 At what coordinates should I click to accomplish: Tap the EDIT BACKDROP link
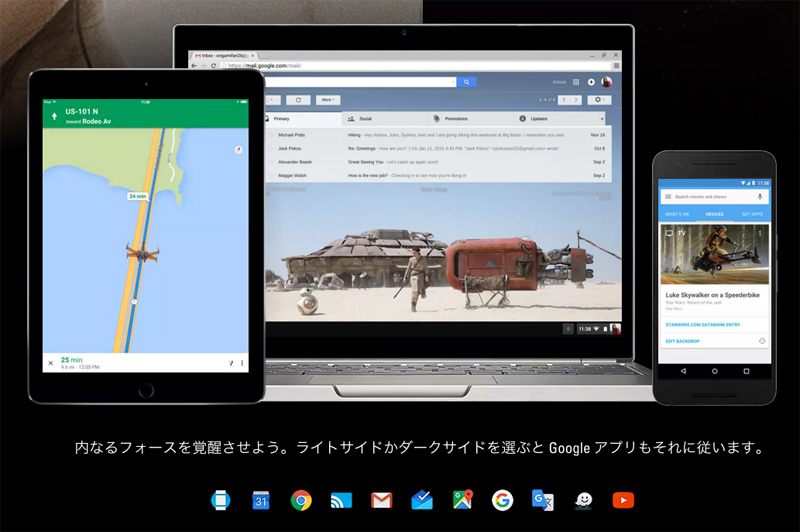pyautogui.click(x=682, y=341)
